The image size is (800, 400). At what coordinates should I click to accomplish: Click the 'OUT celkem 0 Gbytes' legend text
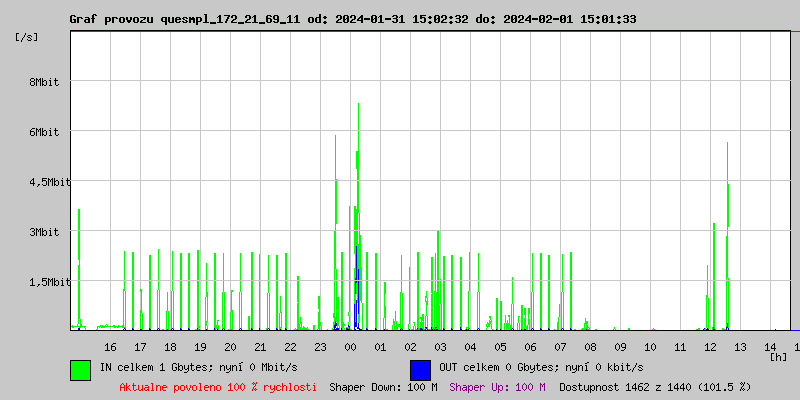click(x=541, y=367)
